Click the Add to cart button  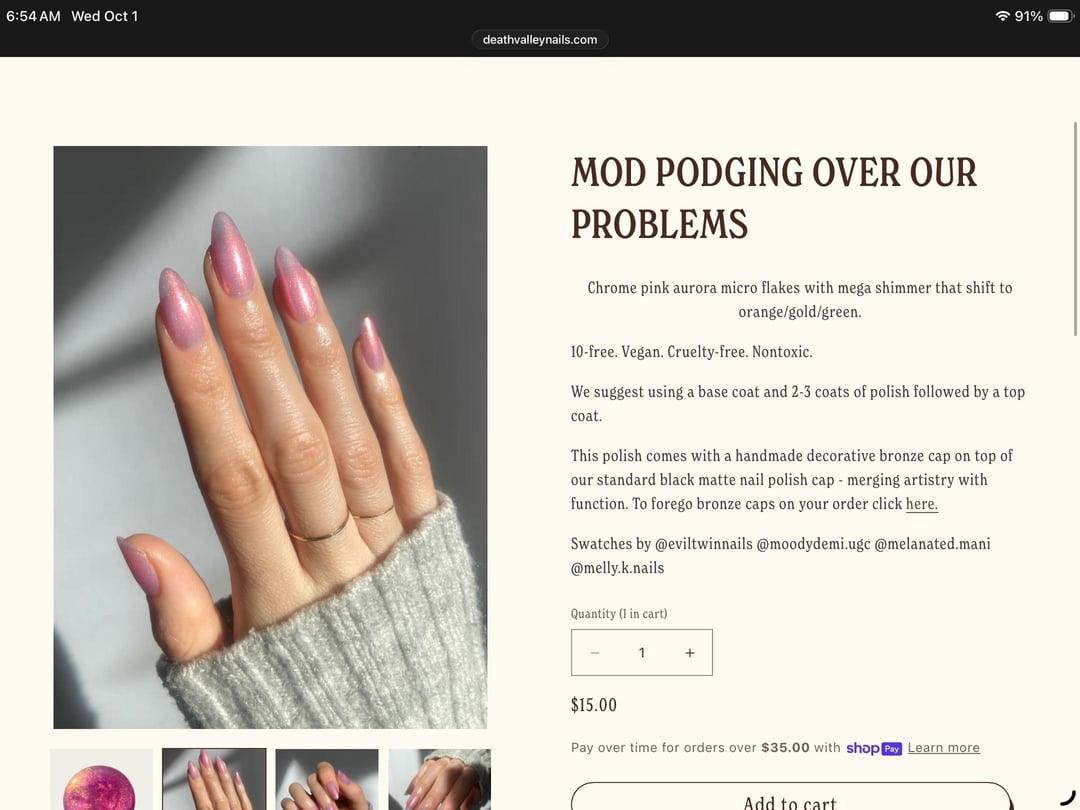click(791, 798)
